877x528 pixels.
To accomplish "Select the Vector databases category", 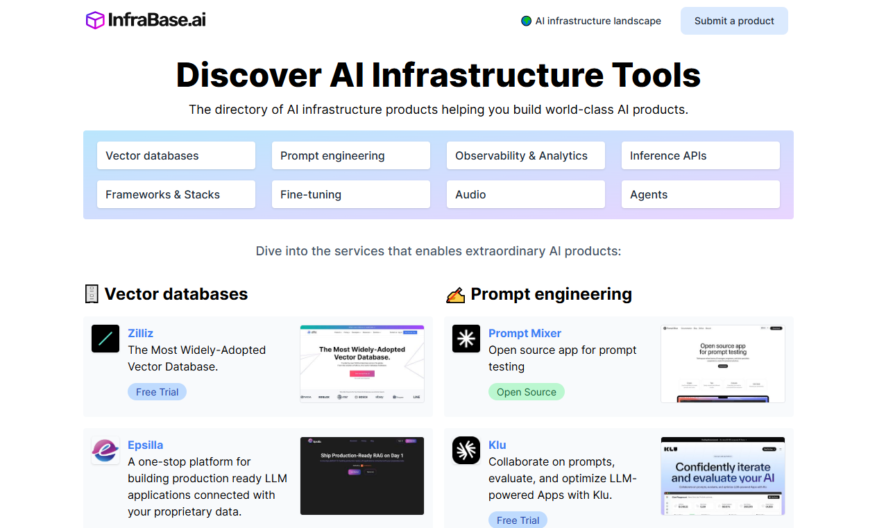I will (176, 155).
